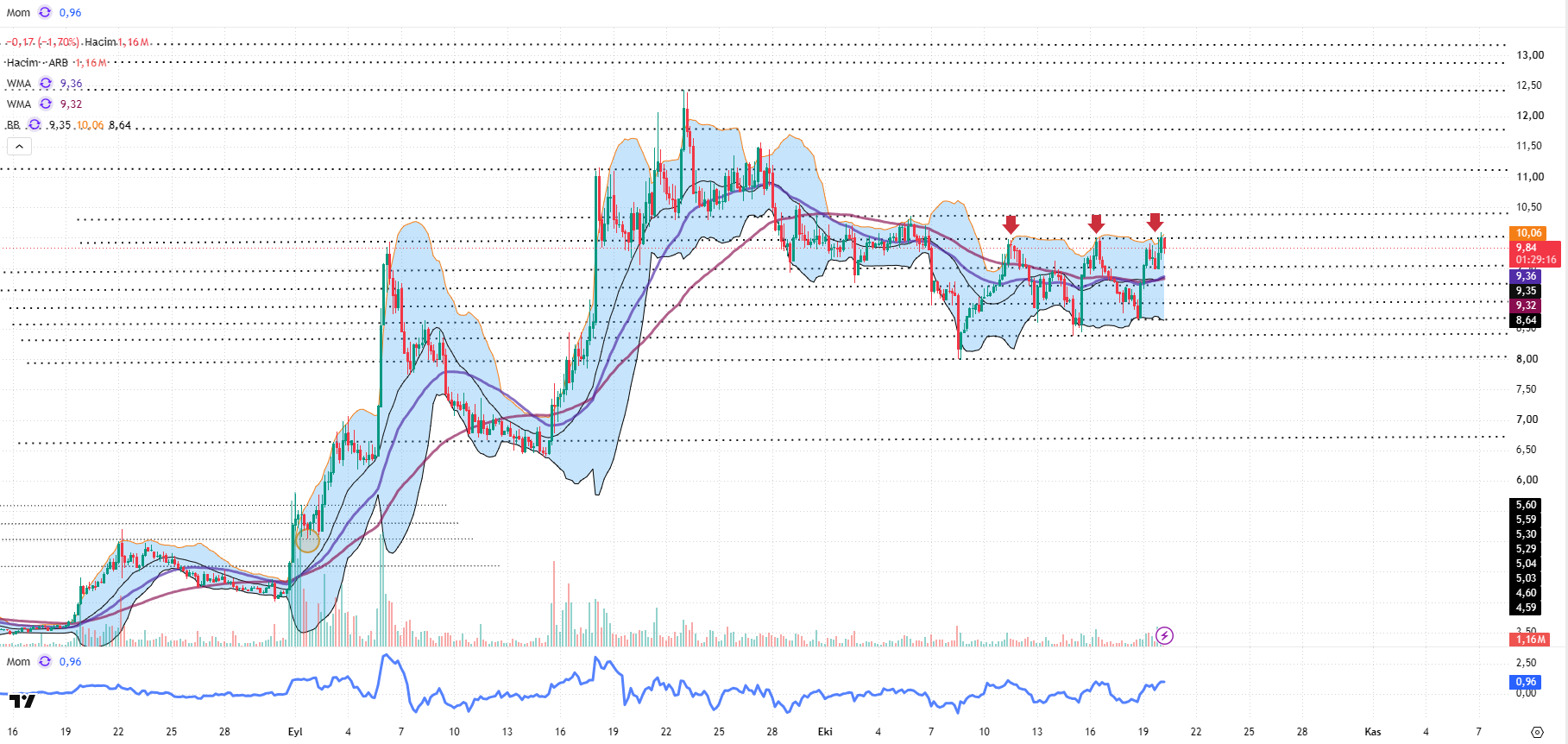Click the orange 10,06 label on the price axis

(1528, 233)
